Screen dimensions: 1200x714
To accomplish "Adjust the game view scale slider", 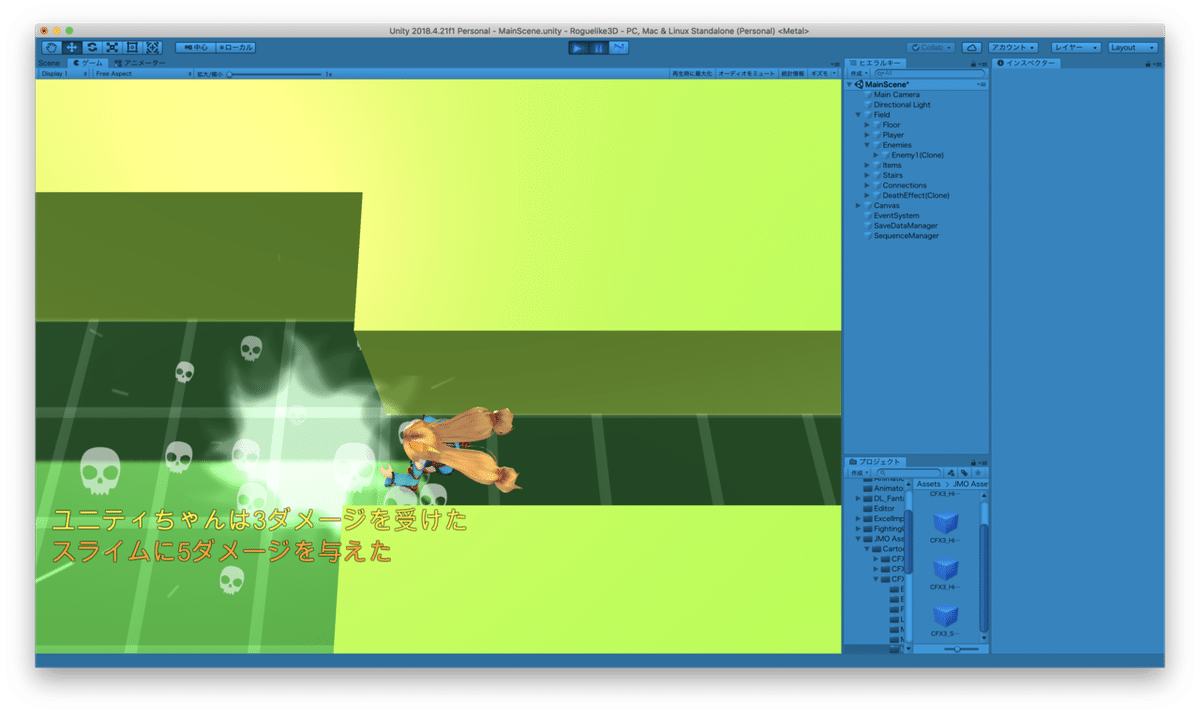I will click(274, 73).
